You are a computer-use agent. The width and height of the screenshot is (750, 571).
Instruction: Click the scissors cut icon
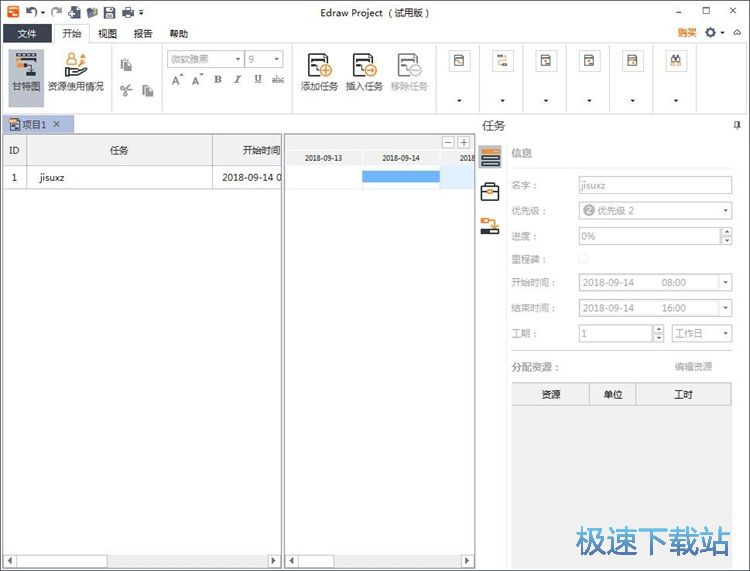pos(126,91)
